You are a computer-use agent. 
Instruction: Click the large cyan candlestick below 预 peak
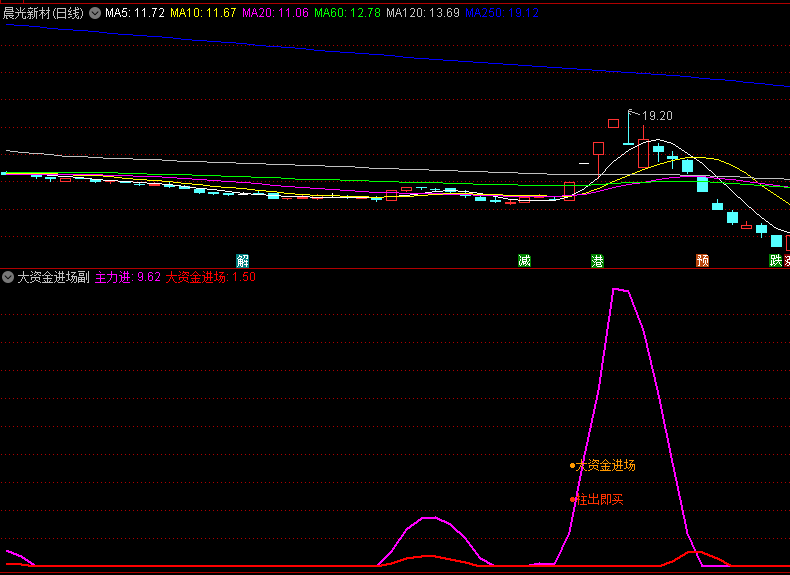(x=702, y=184)
